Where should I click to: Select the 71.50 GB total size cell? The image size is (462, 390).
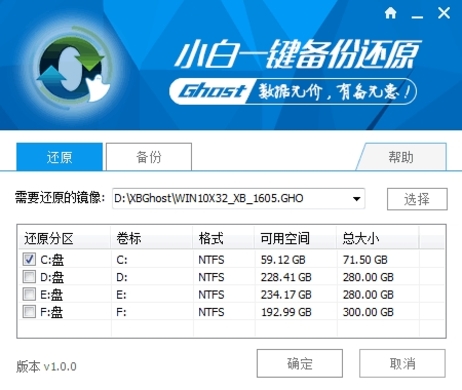tap(365, 260)
